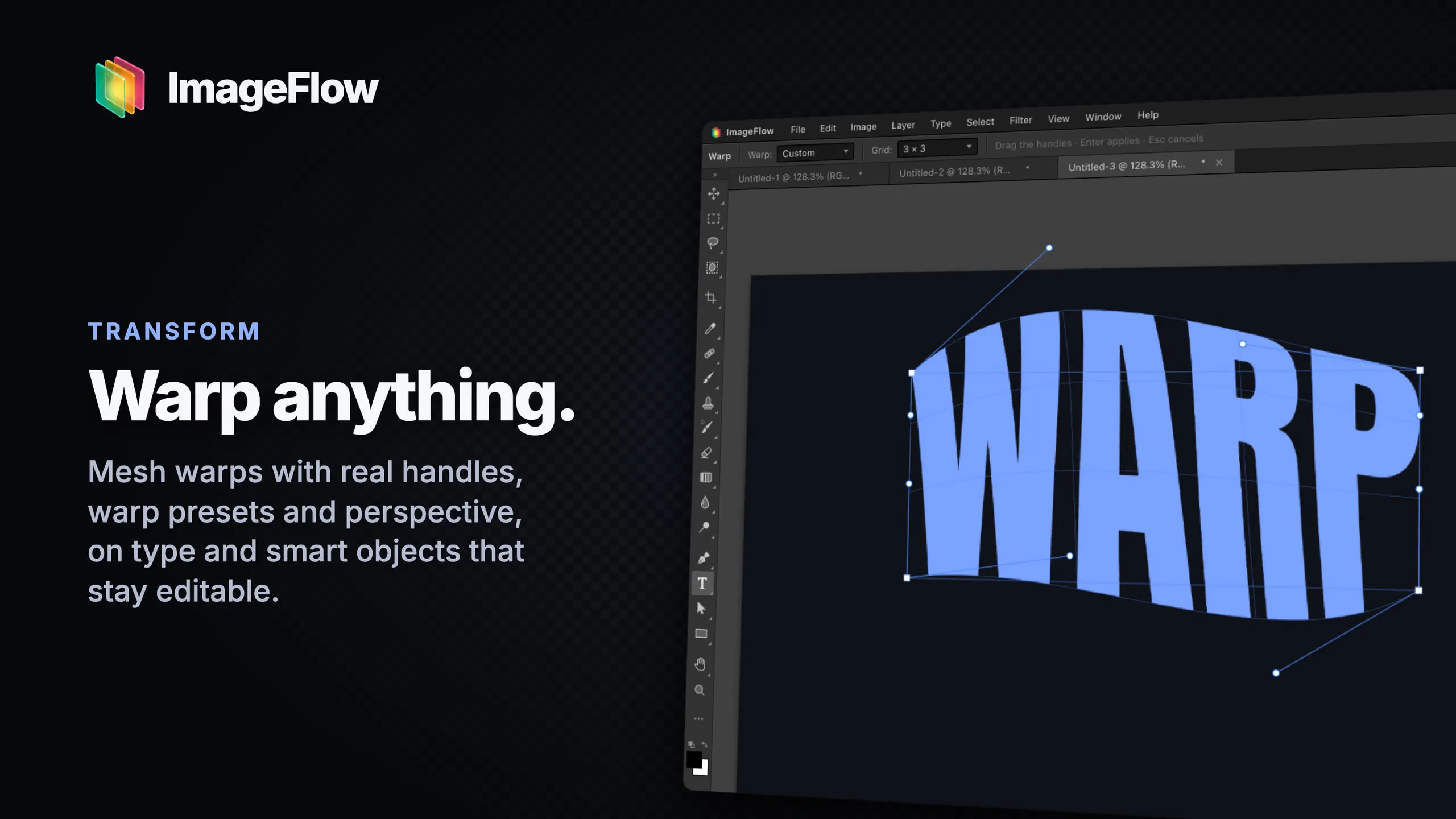Screen dimensions: 1456x819
Task: Select the Clone Stamp tool
Action: pos(708,403)
